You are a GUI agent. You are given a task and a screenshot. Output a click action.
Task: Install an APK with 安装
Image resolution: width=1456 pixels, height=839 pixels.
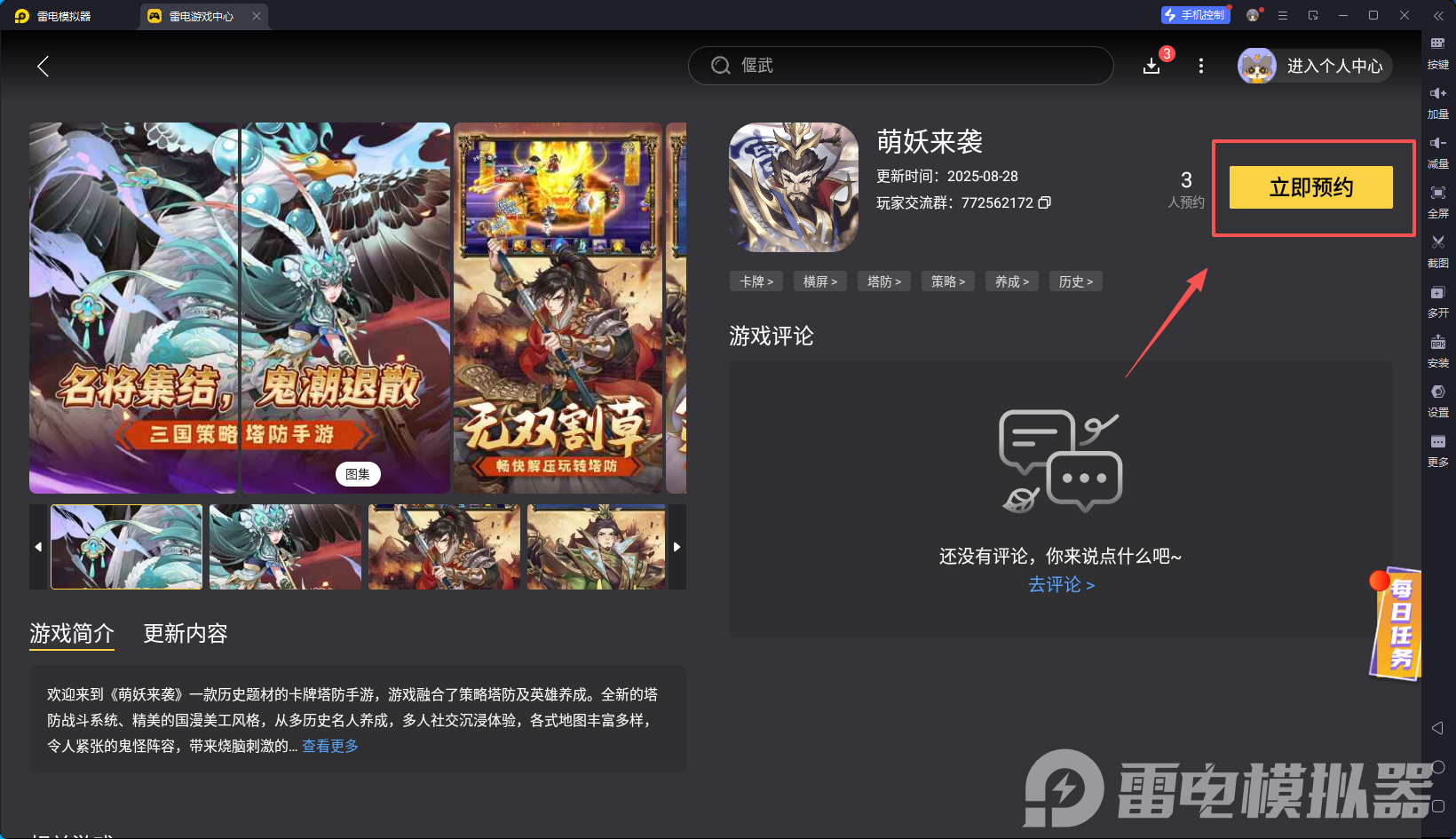[1438, 352]
